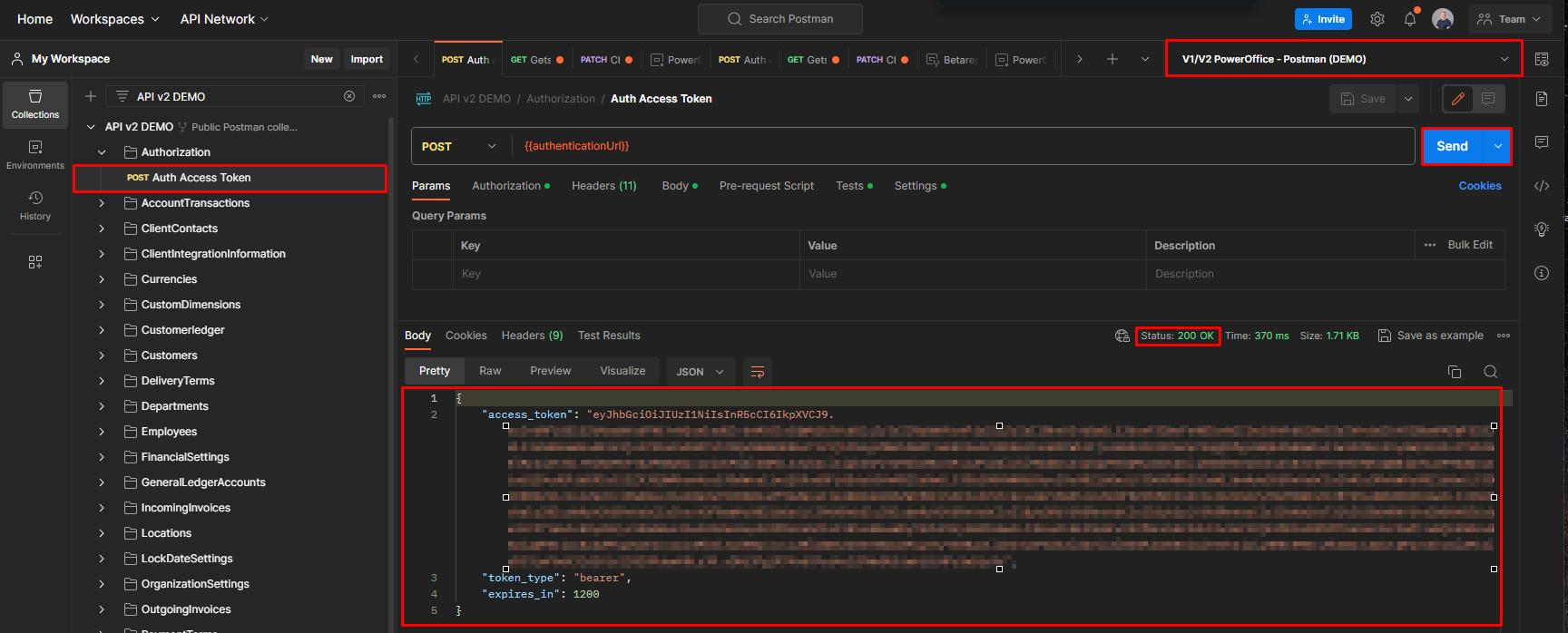Open the History sidebar panel
The width and height of the screenshot is (1568, 633).
[35, 205]
